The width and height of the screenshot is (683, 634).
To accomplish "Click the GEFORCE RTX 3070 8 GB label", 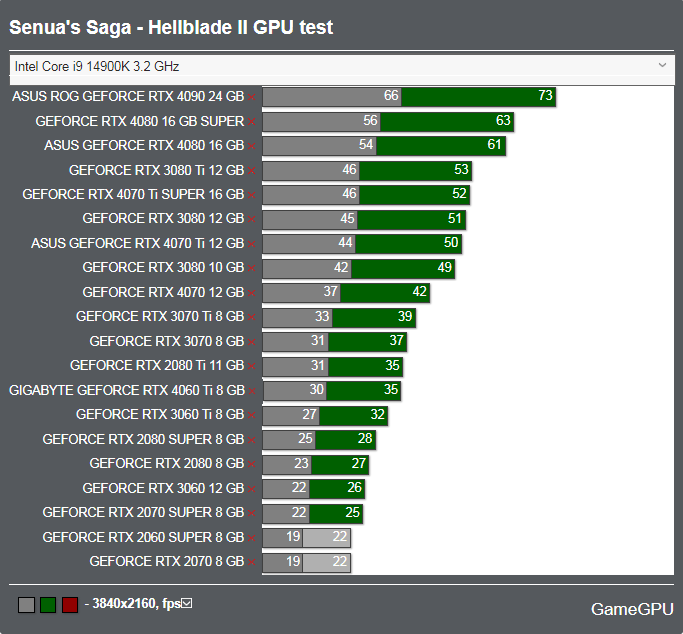I will (167, 341).
